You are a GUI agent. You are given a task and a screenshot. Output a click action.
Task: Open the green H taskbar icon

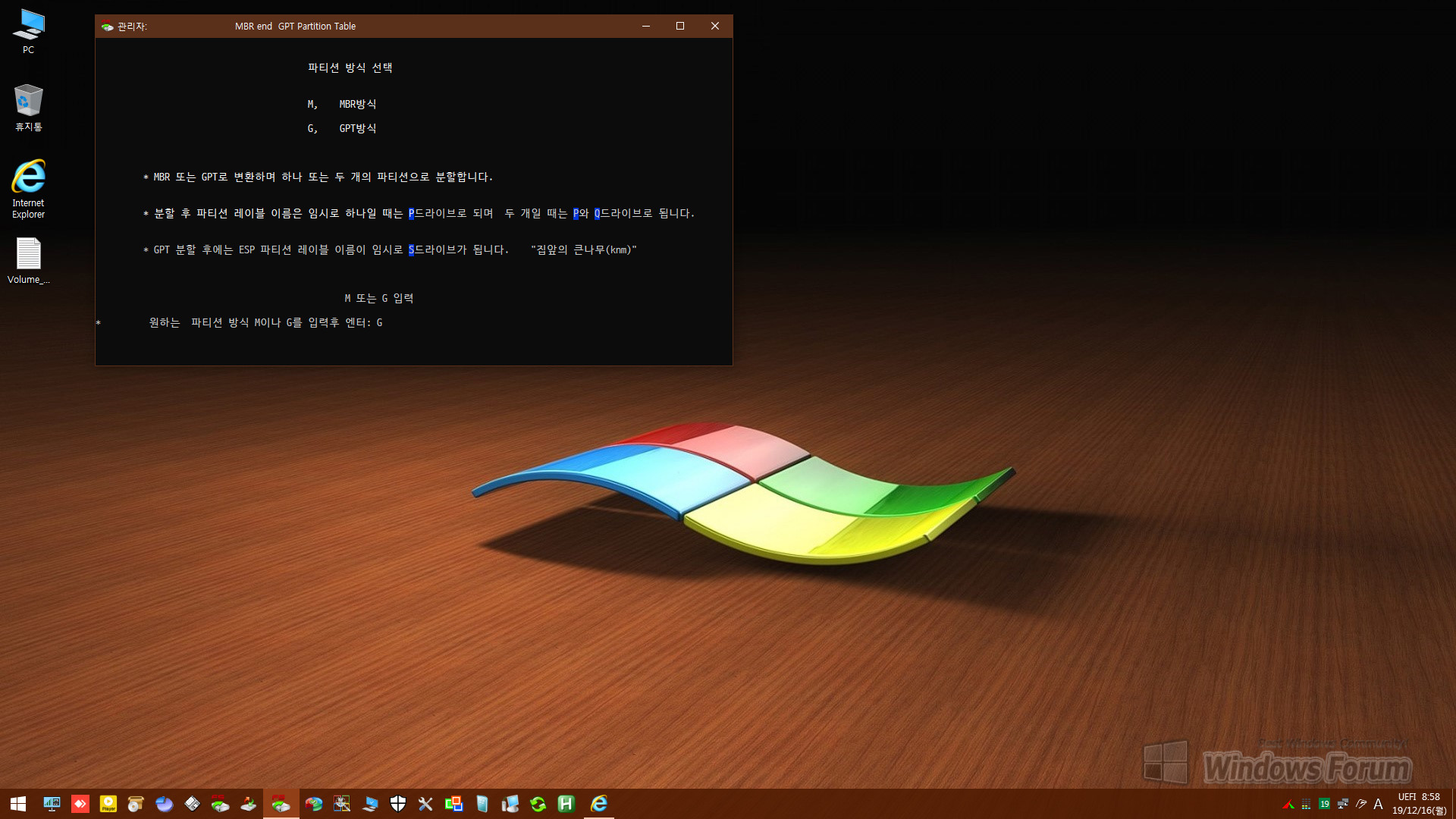566,804
